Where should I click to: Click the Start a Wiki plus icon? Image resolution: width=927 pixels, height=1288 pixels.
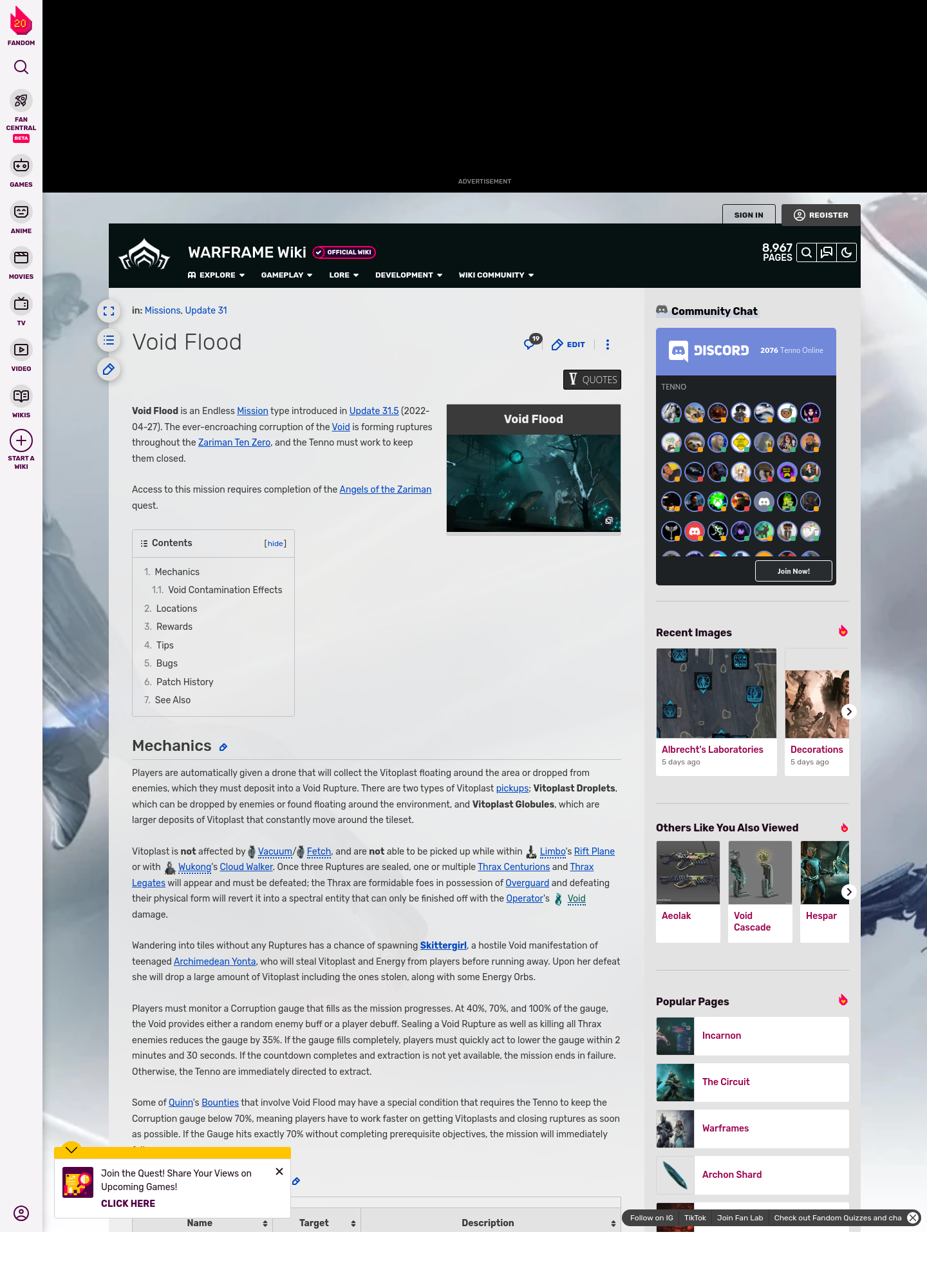pyautogui.click(x=21, y=440)
